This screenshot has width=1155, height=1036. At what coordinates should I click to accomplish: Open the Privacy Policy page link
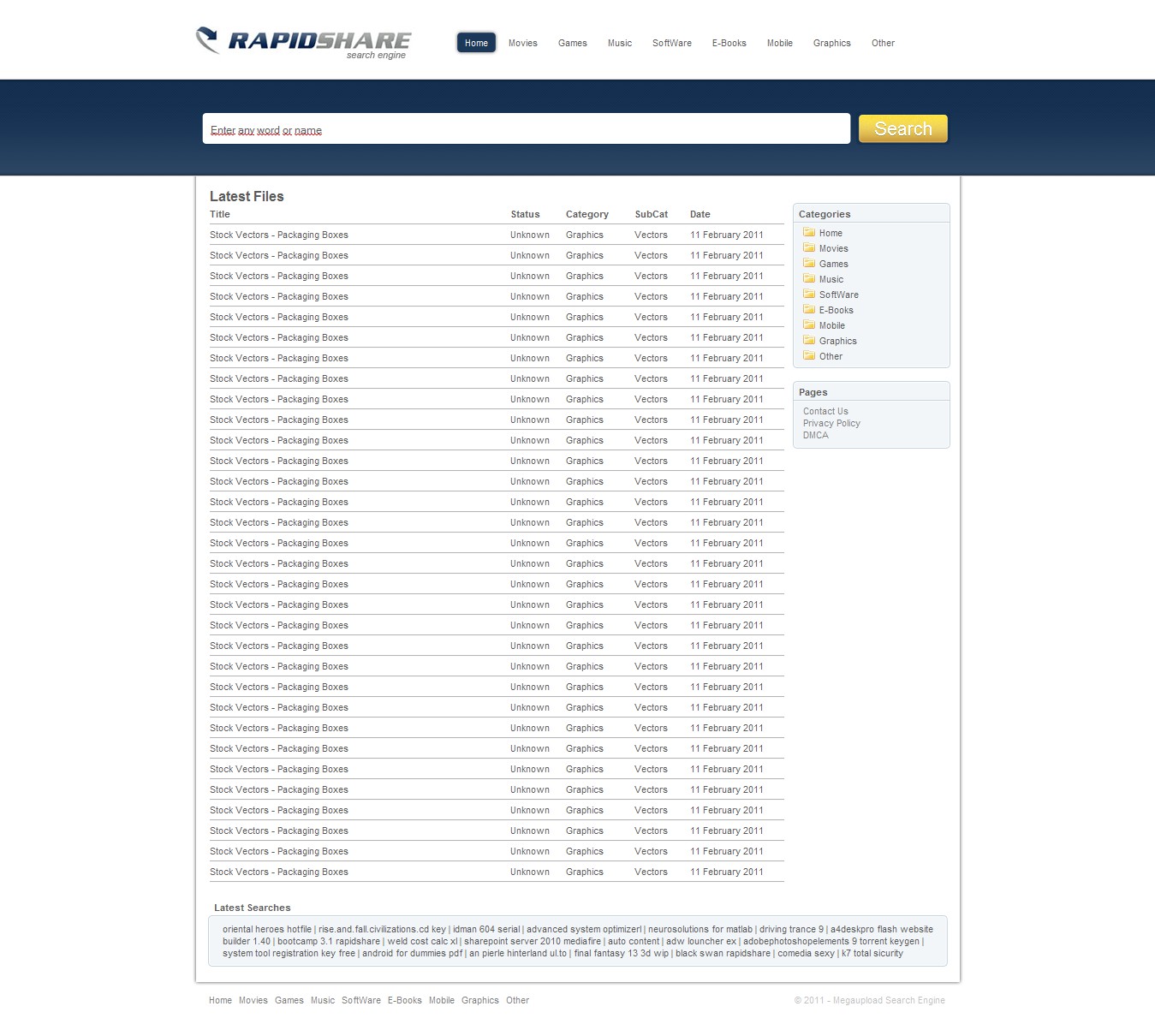(x=831, y=423)
